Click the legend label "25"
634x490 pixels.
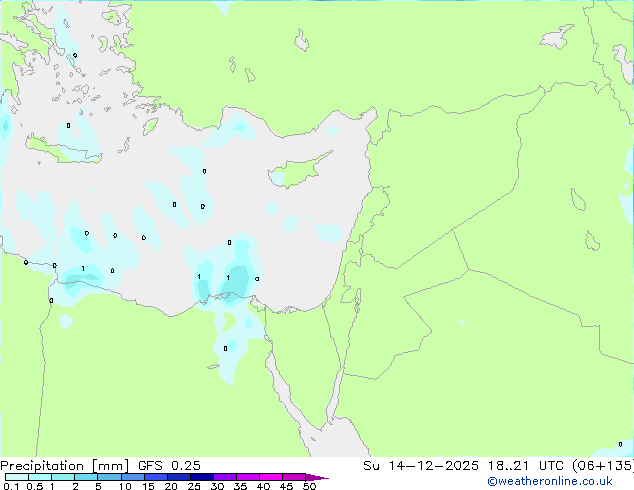(x=194, y=486)
